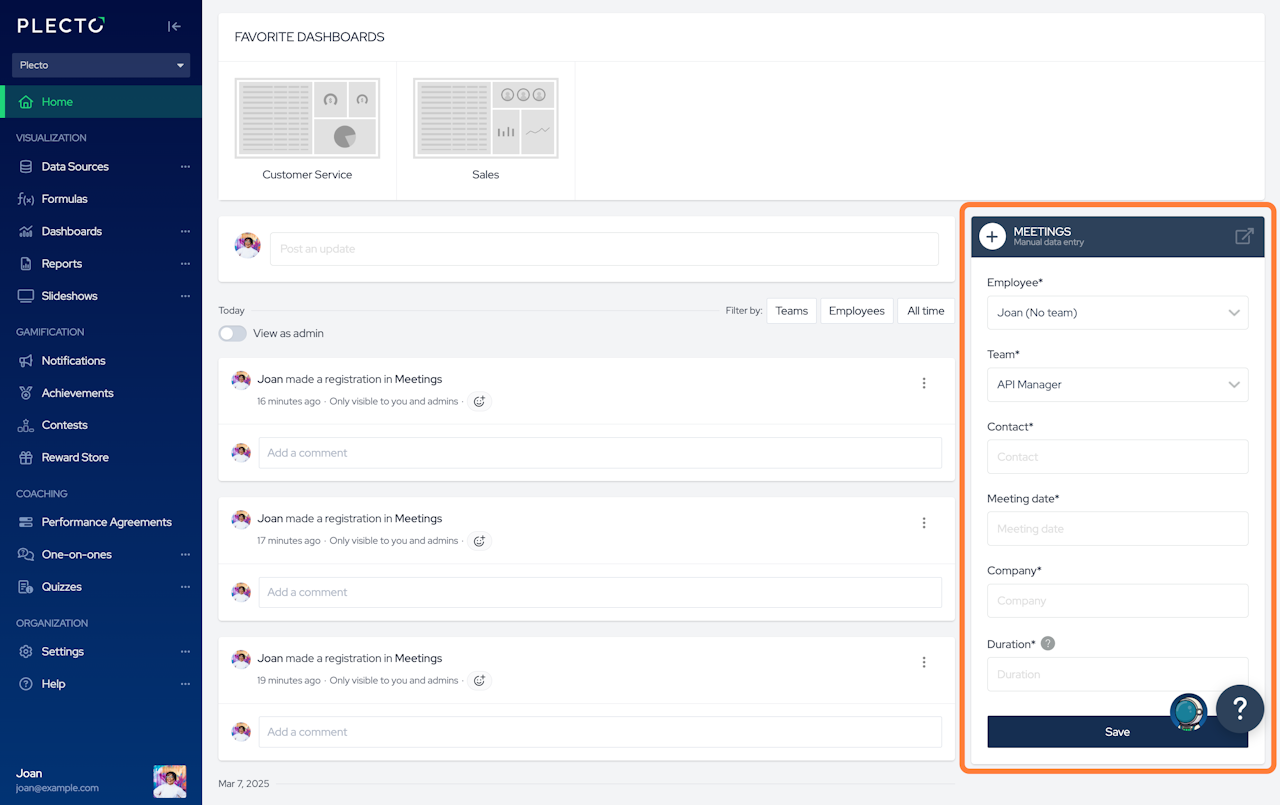Open options menu for 16 minutes ago post
1280x805 pixels.
click(x=924, y=383)
